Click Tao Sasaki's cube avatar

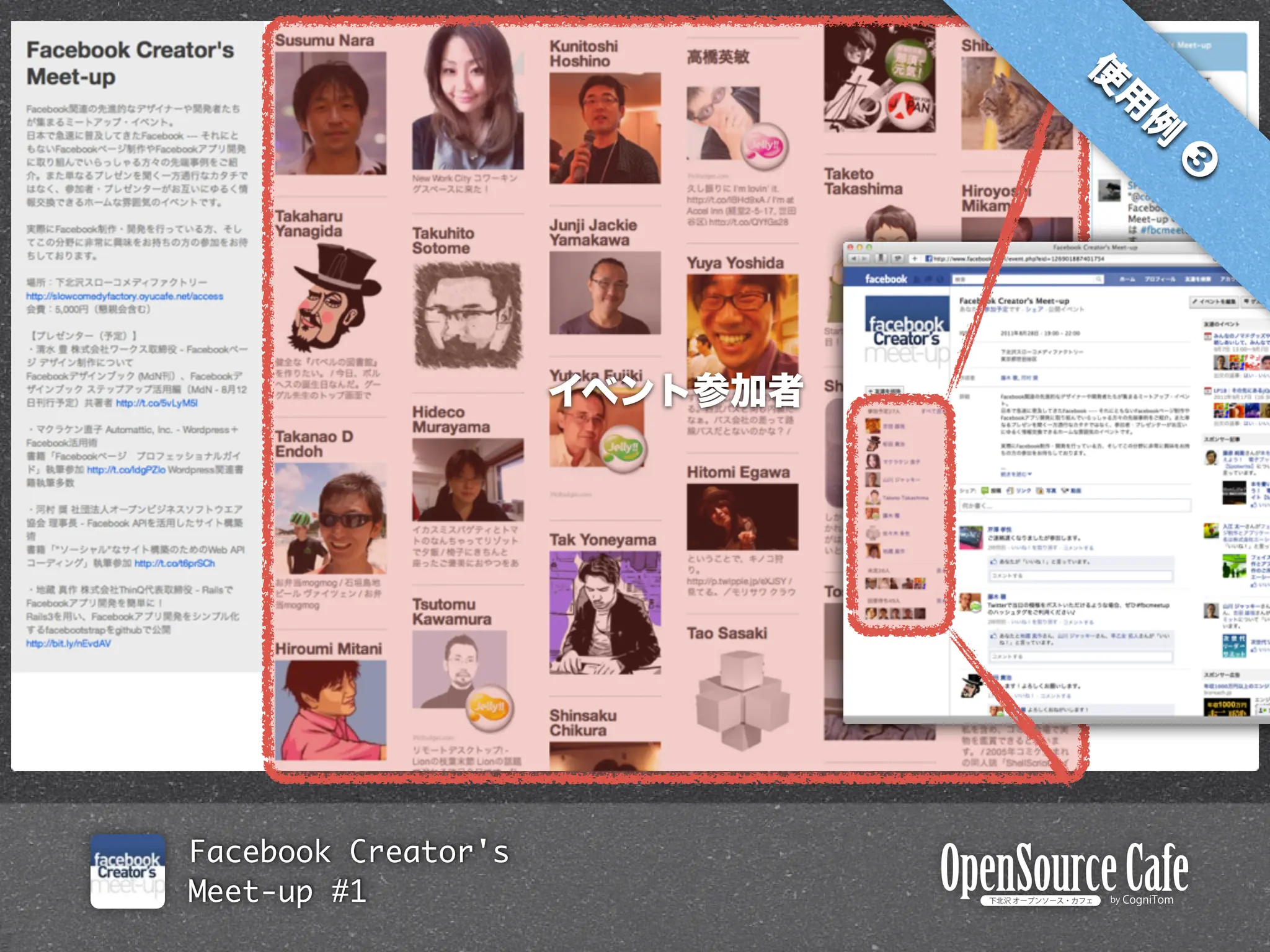coord(742,700)
